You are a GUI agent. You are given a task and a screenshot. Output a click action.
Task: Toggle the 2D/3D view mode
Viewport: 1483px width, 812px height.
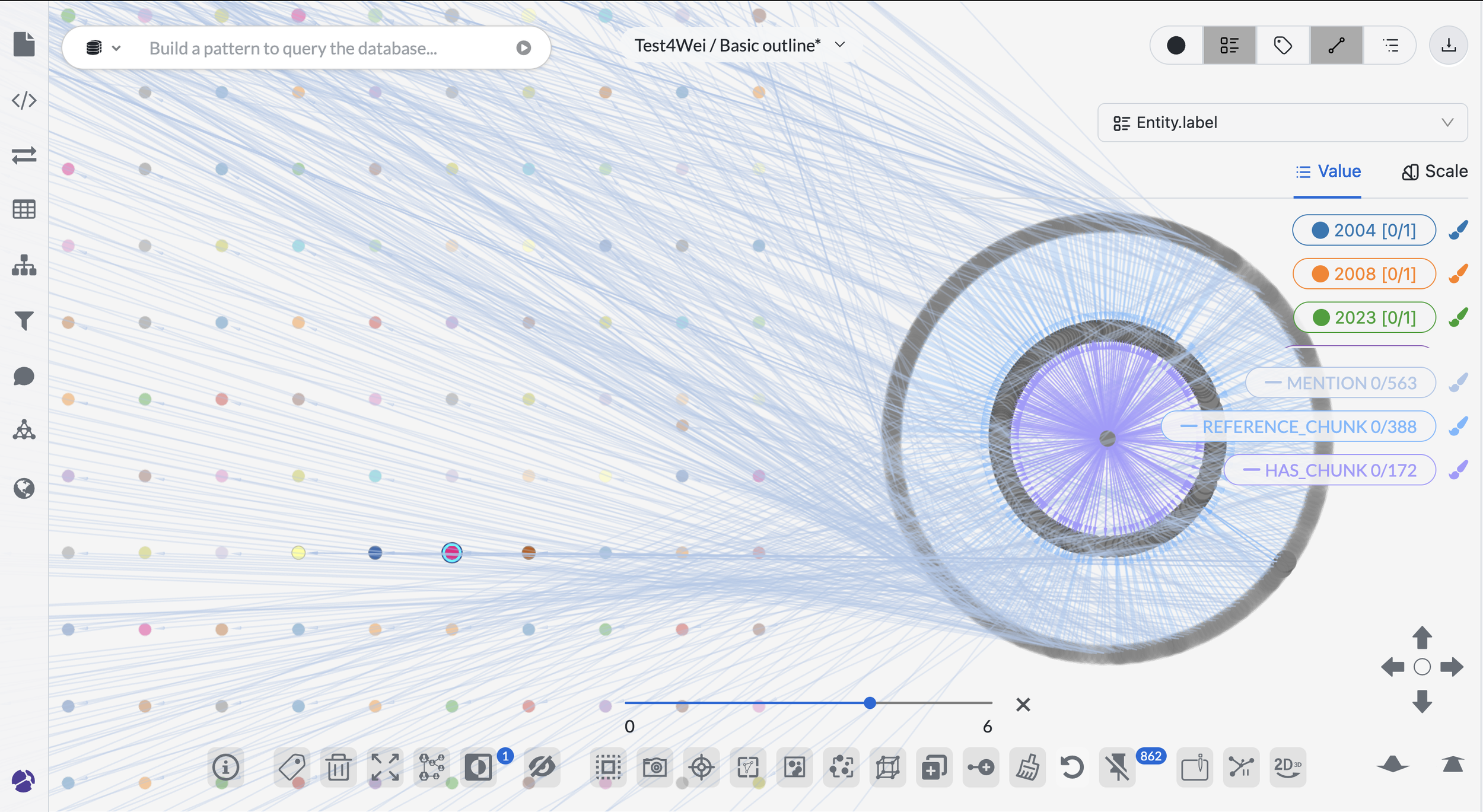click(x=1287, y=768)
